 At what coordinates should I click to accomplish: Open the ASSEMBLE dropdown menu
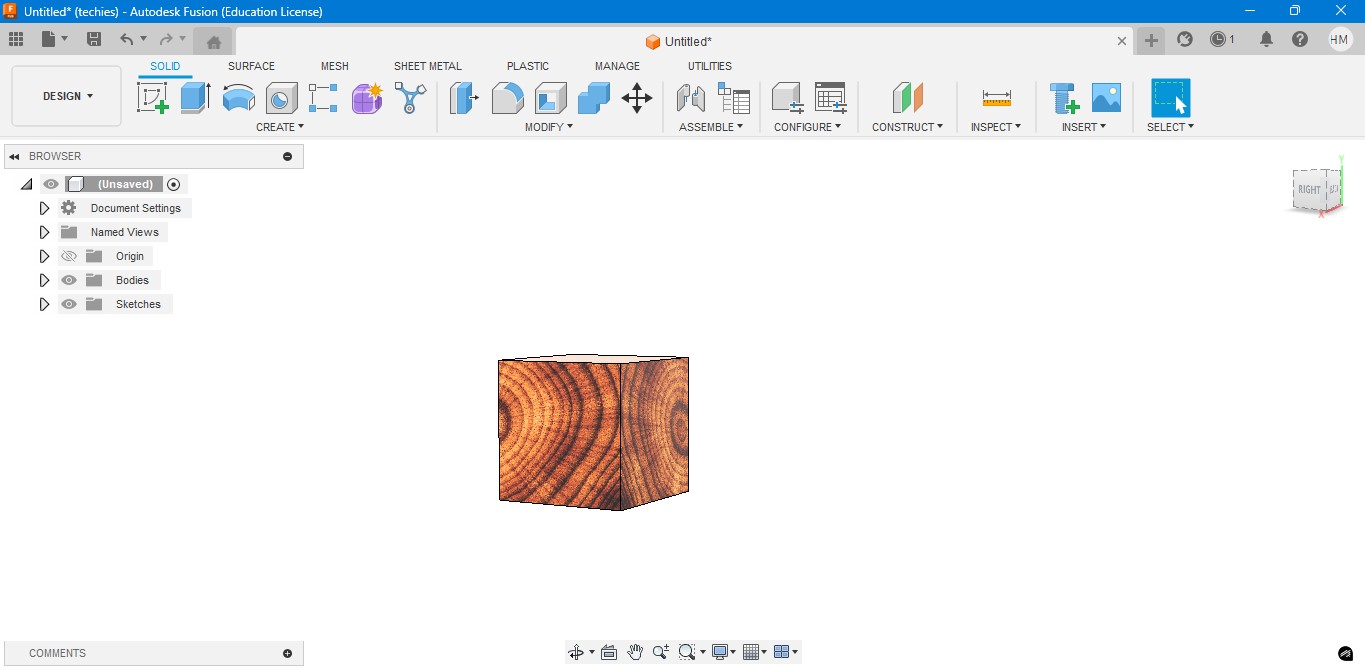(711, 127)
